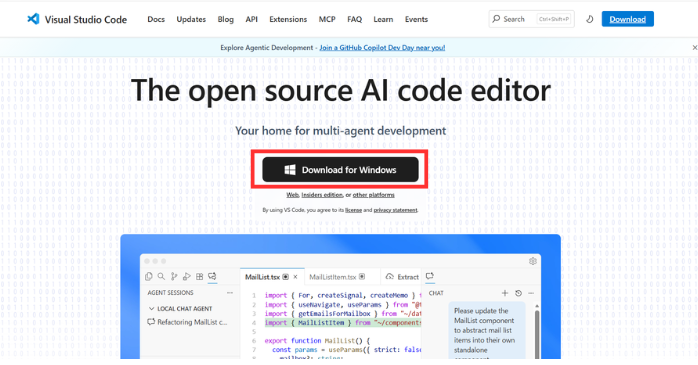Open Source Control icon in editor preview
698x365 pixels.
174,276
